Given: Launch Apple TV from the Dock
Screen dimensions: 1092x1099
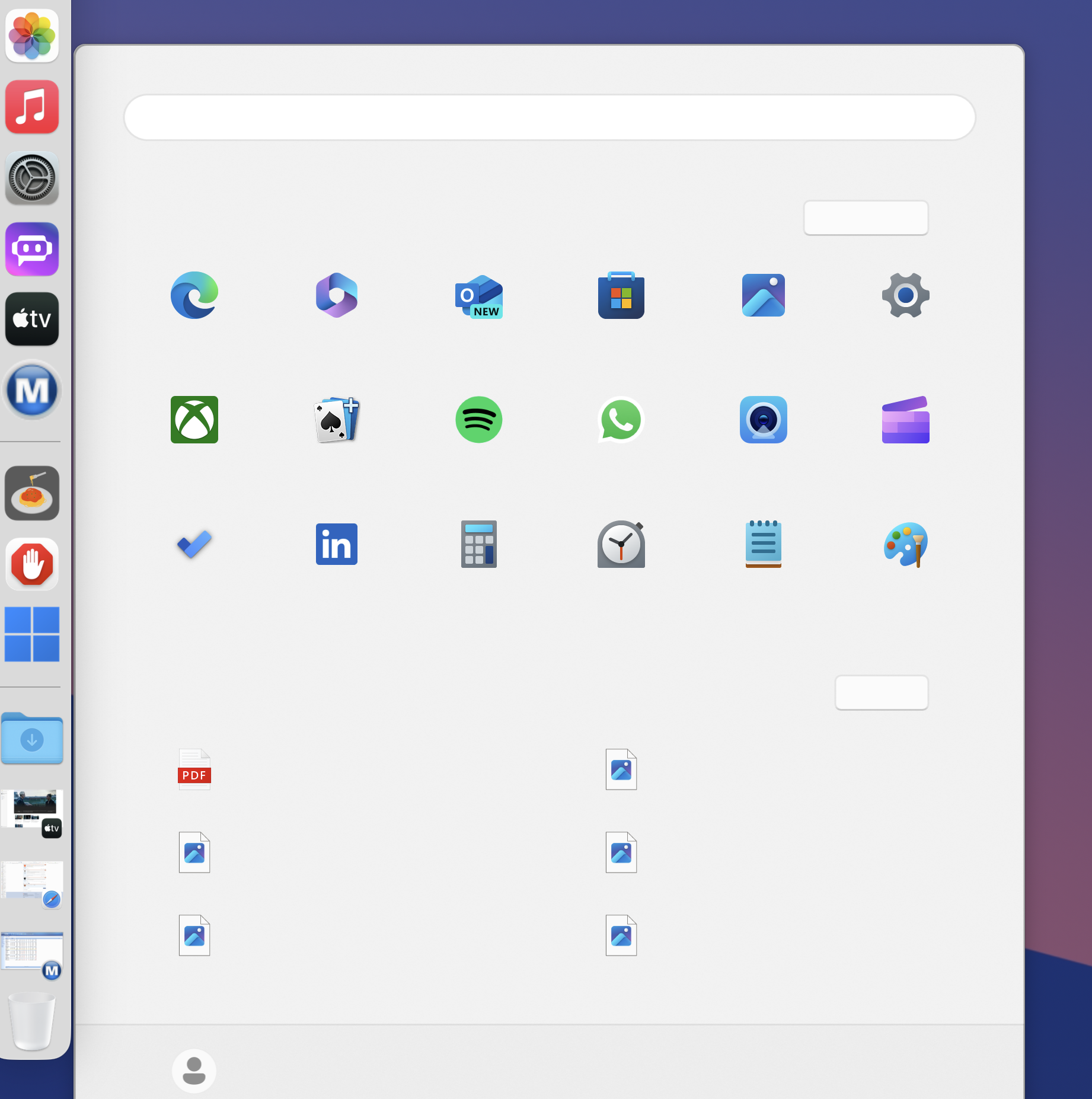Looking at the screenshot, I should [32, 319].
